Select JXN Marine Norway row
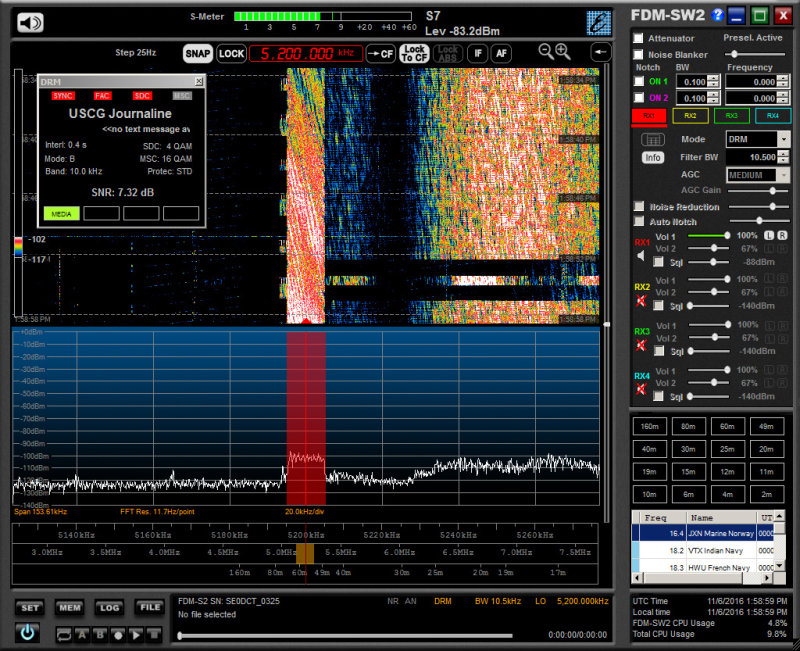 pos(703,533)
